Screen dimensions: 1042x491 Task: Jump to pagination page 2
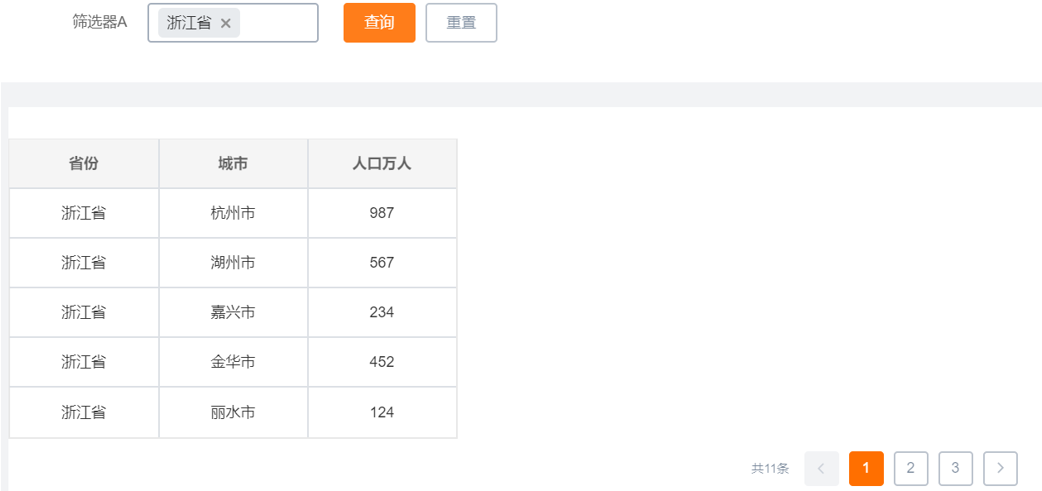[910, 468]
